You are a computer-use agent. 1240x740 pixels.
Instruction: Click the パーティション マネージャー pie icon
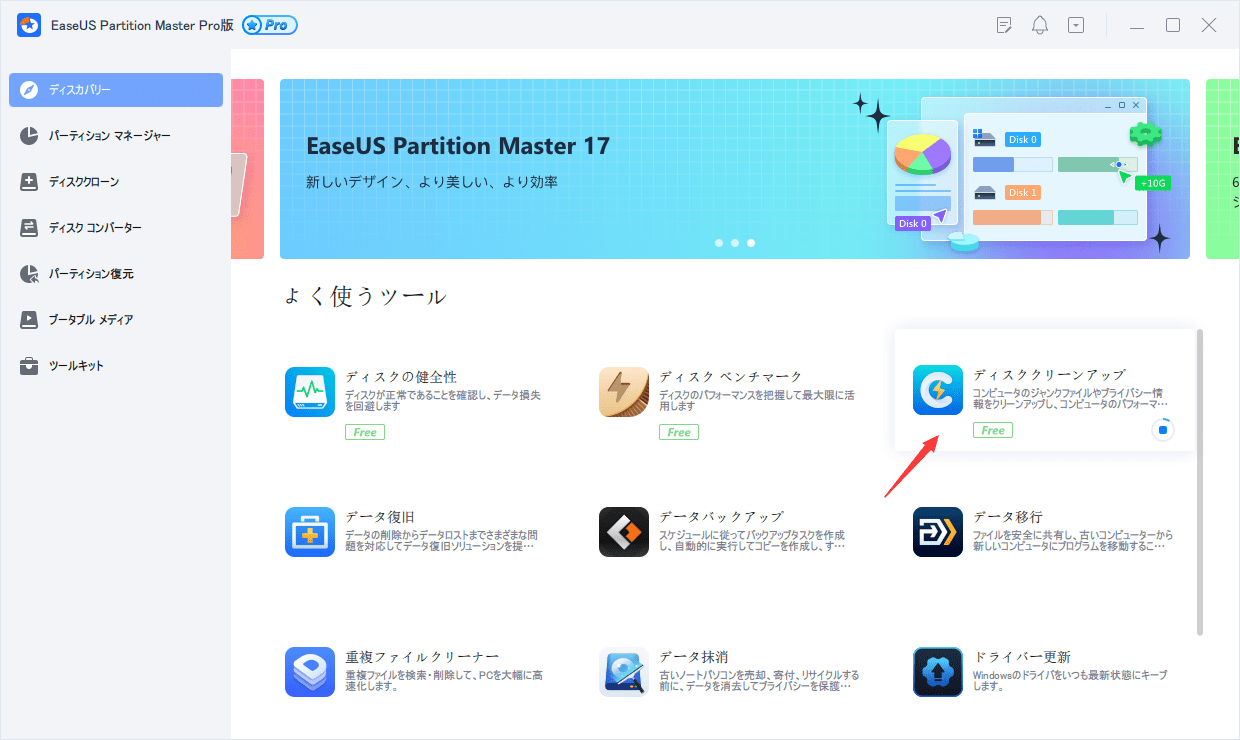point(30,136)
